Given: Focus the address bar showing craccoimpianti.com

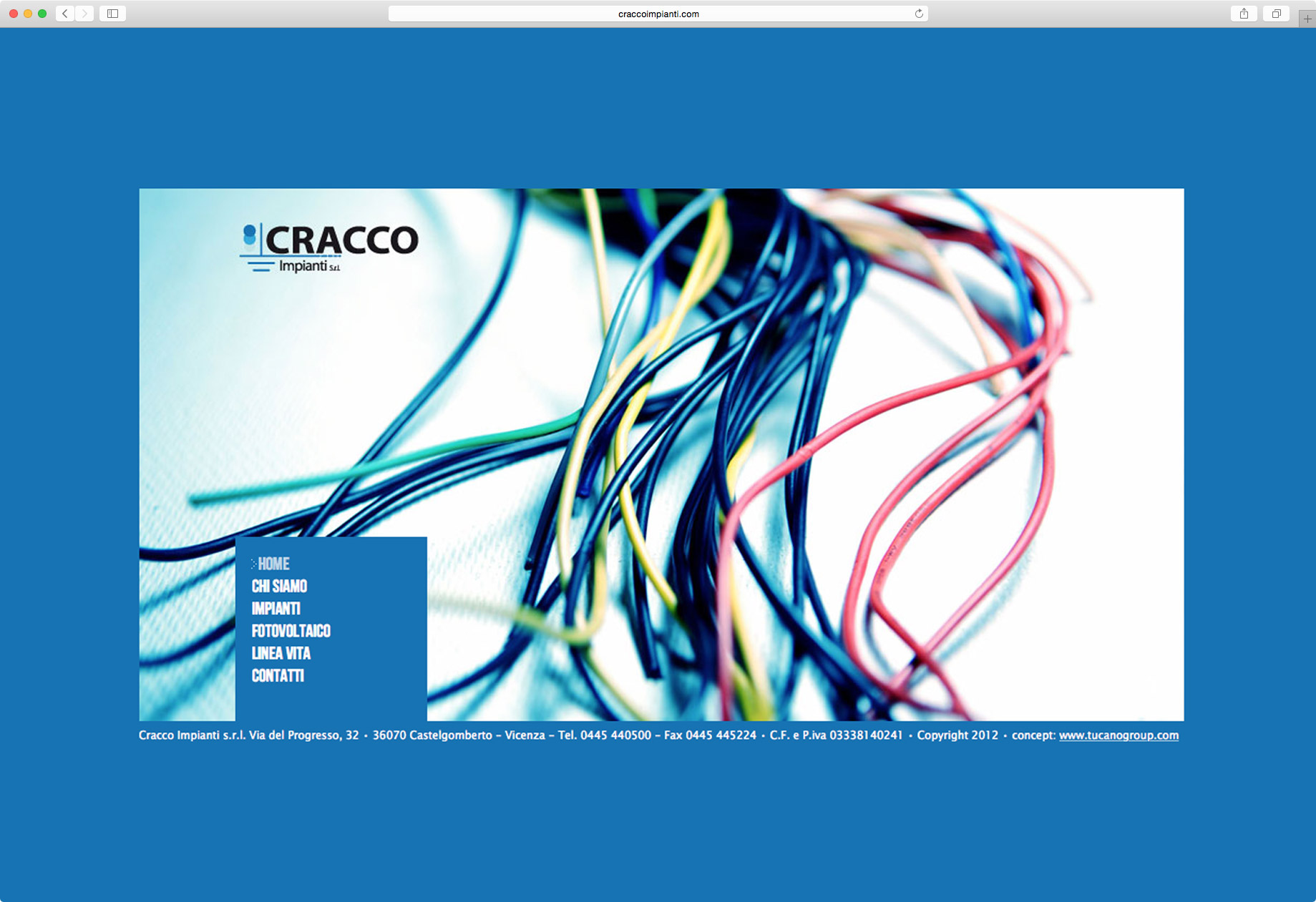Looking at the screenshot, I should [x=658, y=14].
